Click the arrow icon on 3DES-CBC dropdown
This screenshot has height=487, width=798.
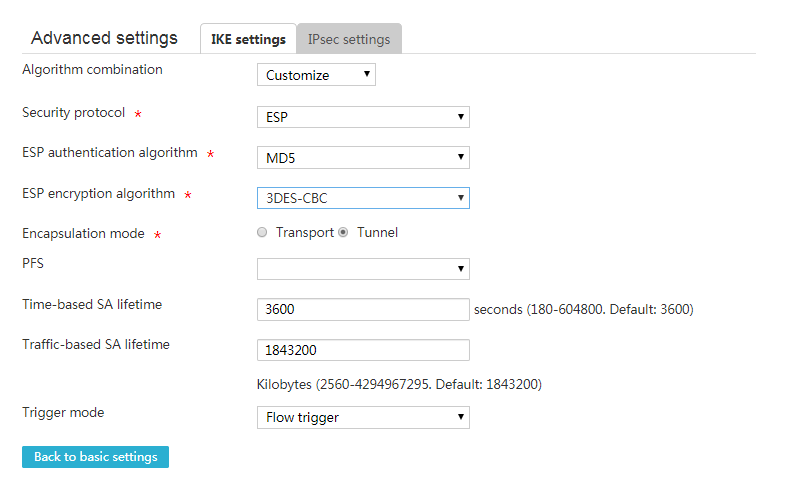pos(461,197)
